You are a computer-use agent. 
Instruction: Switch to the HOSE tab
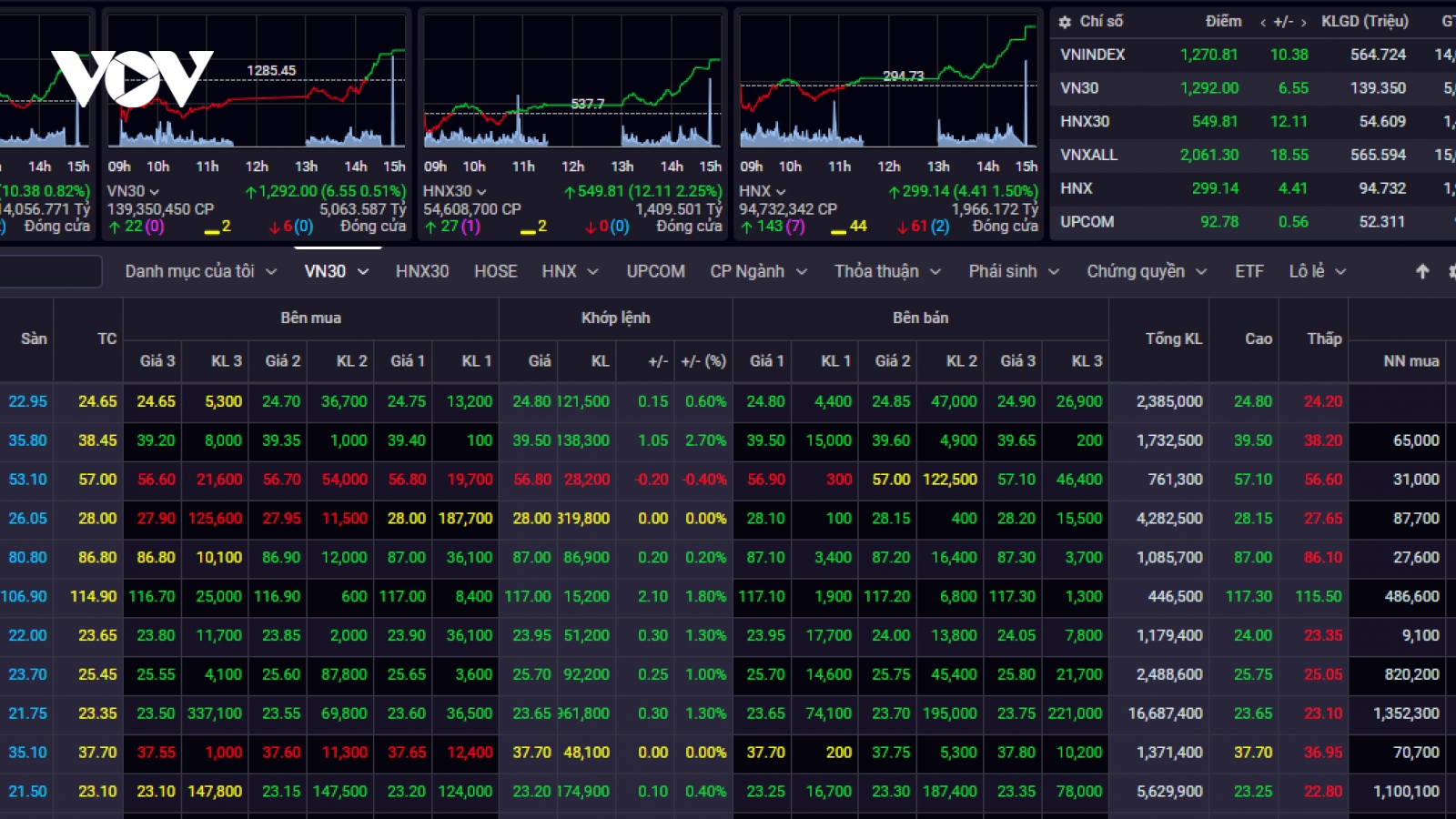click(495, 271)
